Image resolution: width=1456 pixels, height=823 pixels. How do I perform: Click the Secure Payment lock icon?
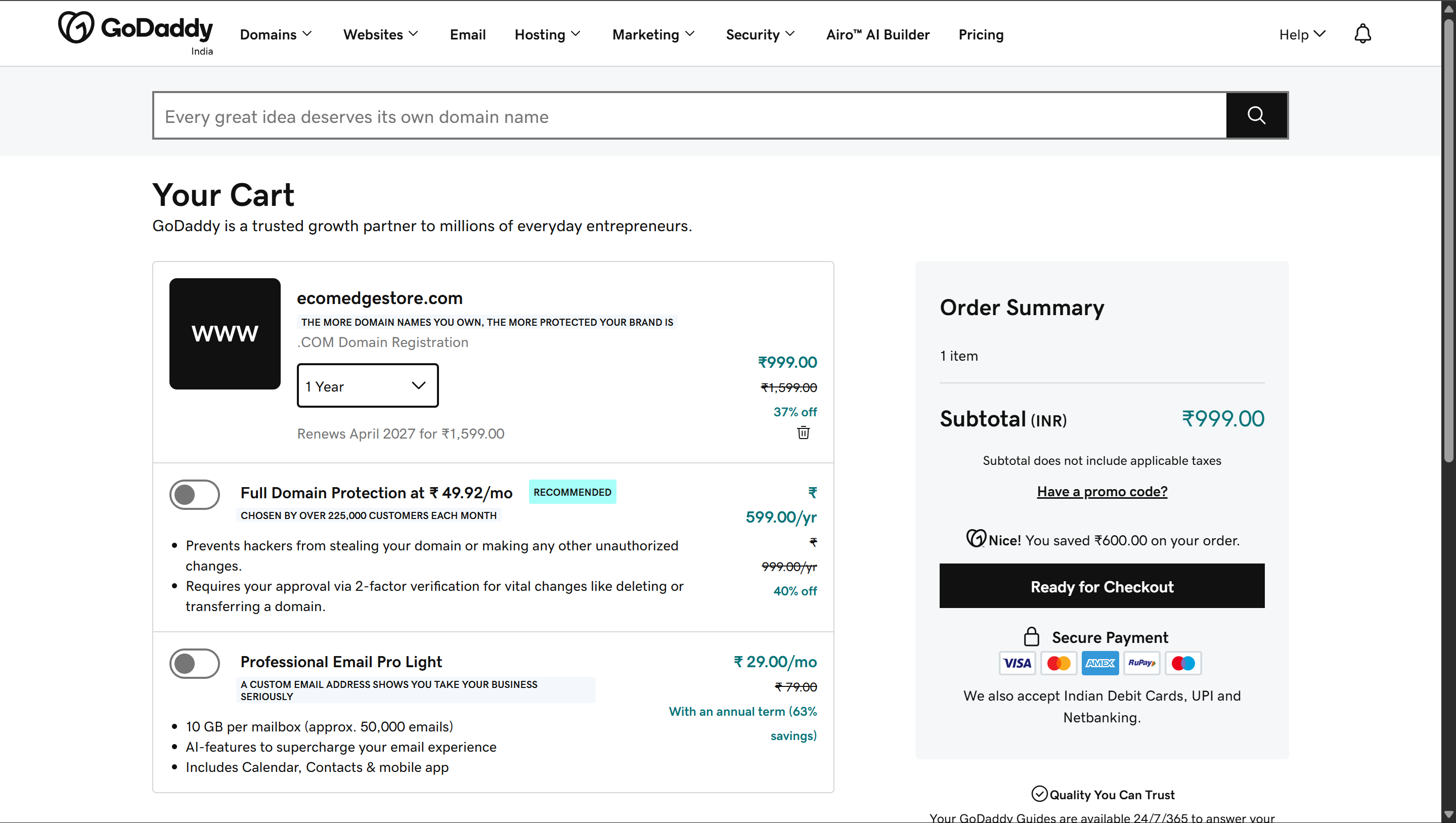[1032, 636]
